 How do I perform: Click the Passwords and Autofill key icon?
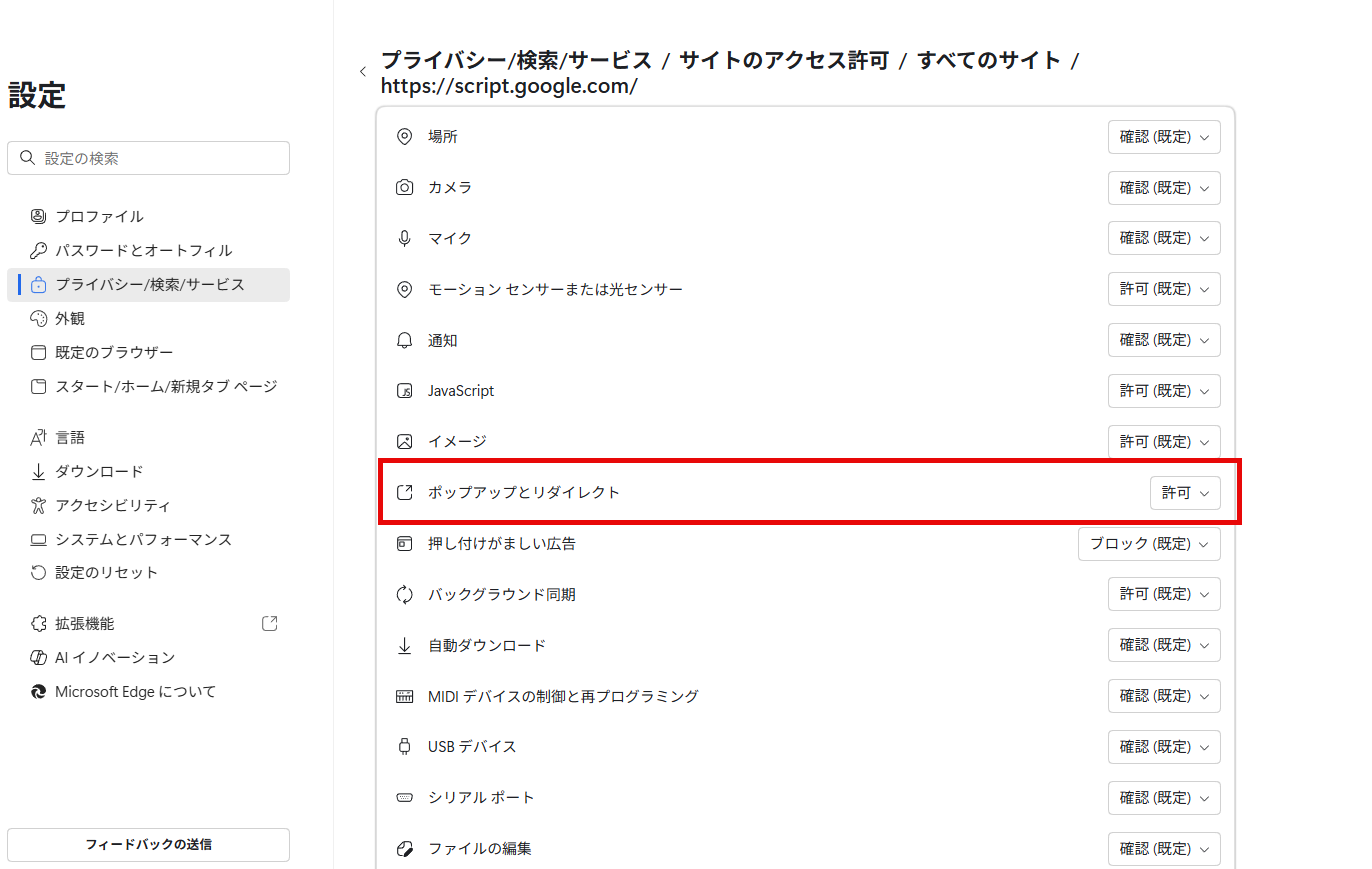click(x=39, y=251)
